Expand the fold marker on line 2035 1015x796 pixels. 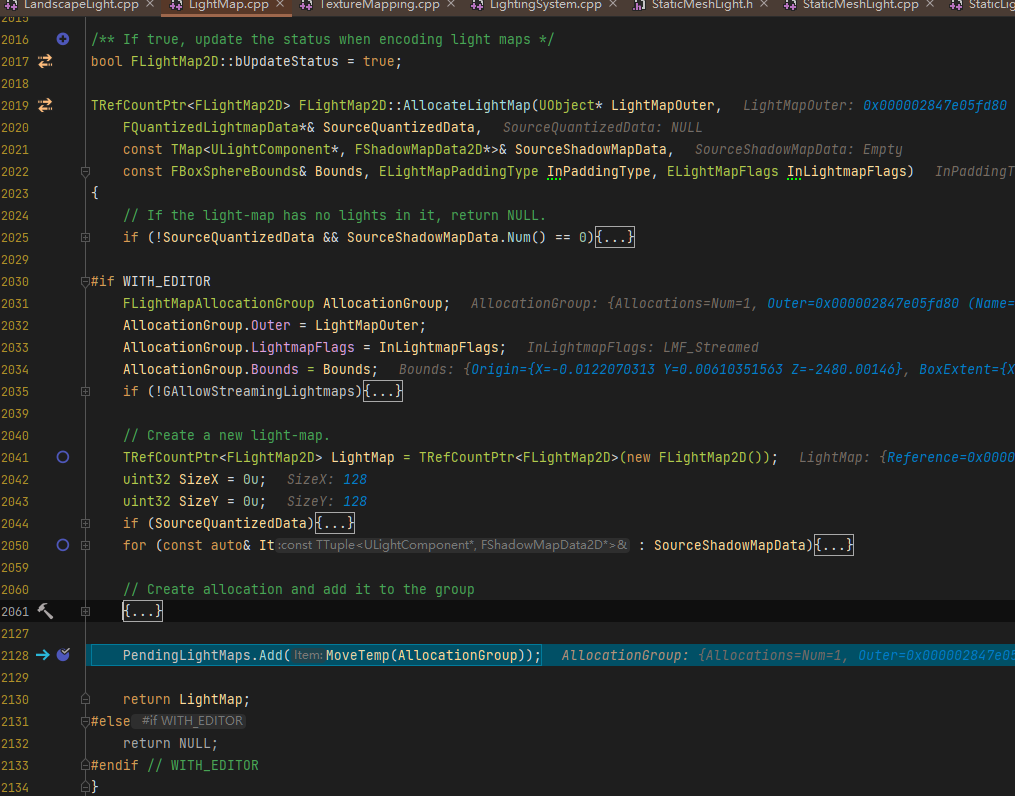tap(85, 392)
